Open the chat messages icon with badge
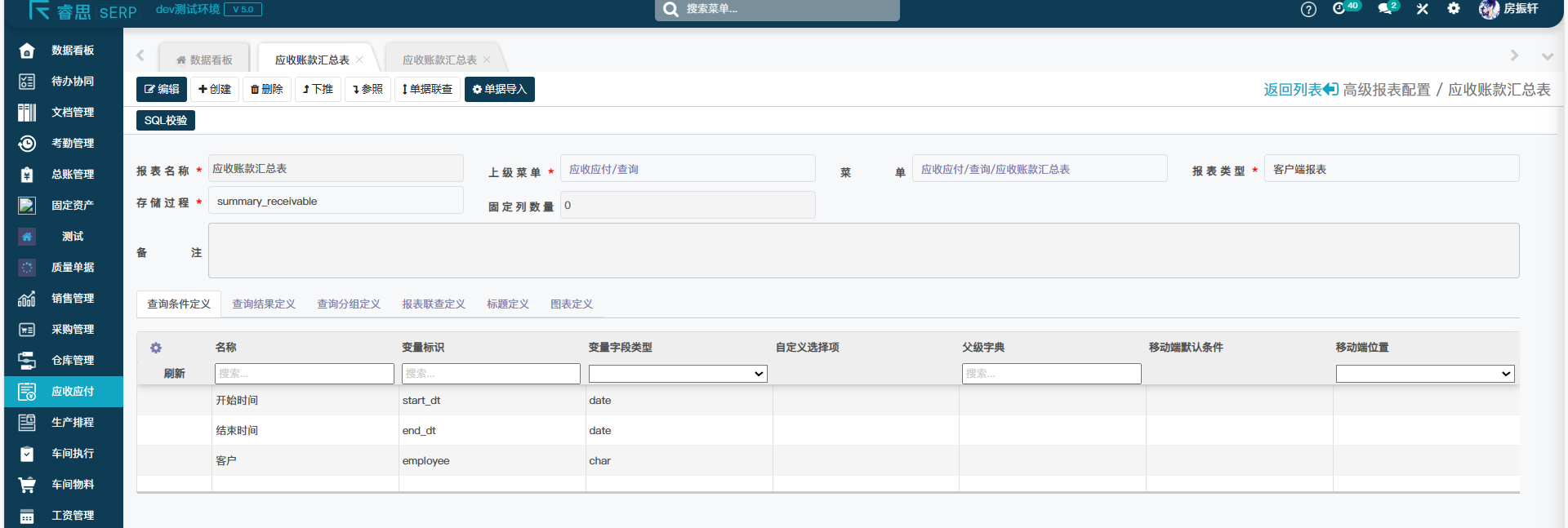 1386,9
